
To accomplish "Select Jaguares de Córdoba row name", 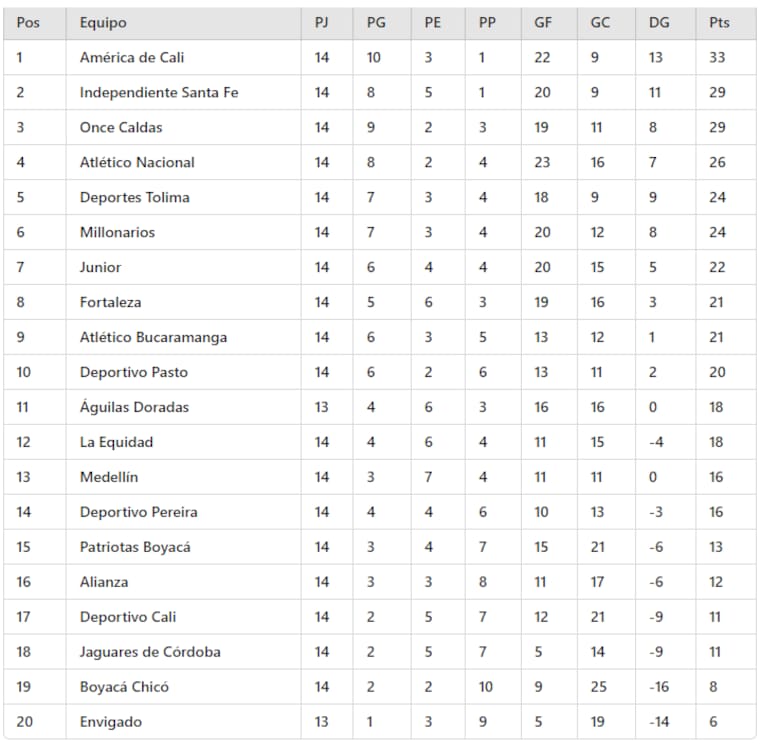I will coord(150,653).
